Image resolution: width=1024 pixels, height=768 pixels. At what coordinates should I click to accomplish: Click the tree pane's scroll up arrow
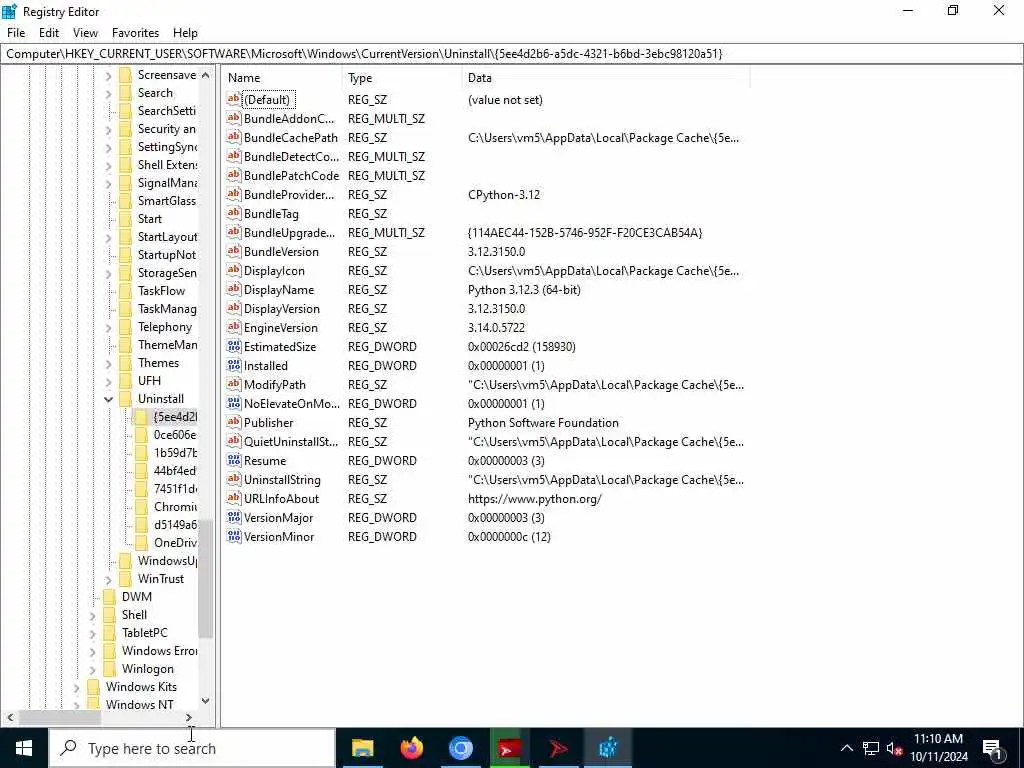pyautogui.click(x=206, y=75)
